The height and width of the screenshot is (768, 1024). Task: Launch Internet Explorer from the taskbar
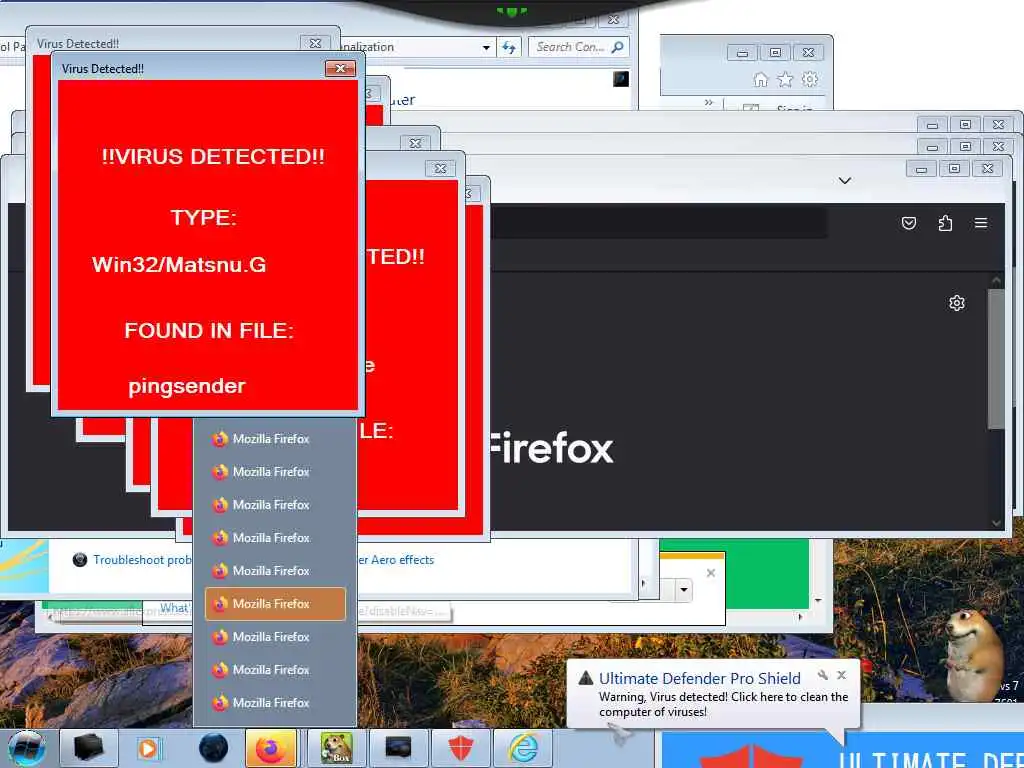point(523,748)
